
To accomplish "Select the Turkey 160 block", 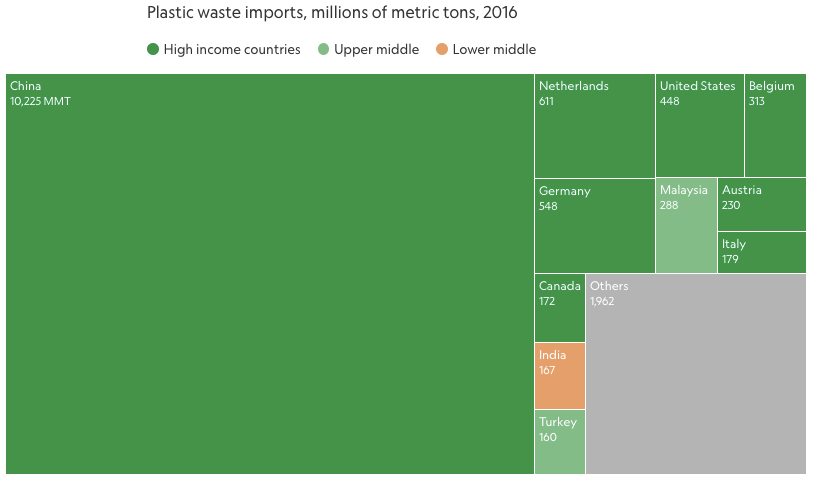I will [x=560, y=442].
